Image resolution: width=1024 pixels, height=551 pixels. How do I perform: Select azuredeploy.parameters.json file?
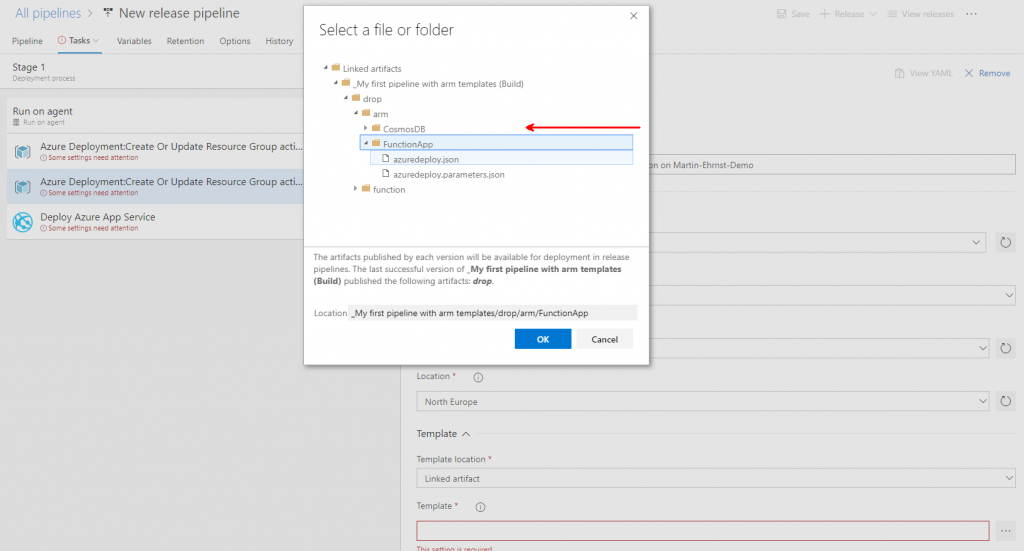pyautogui.click(x=449, y=174)
